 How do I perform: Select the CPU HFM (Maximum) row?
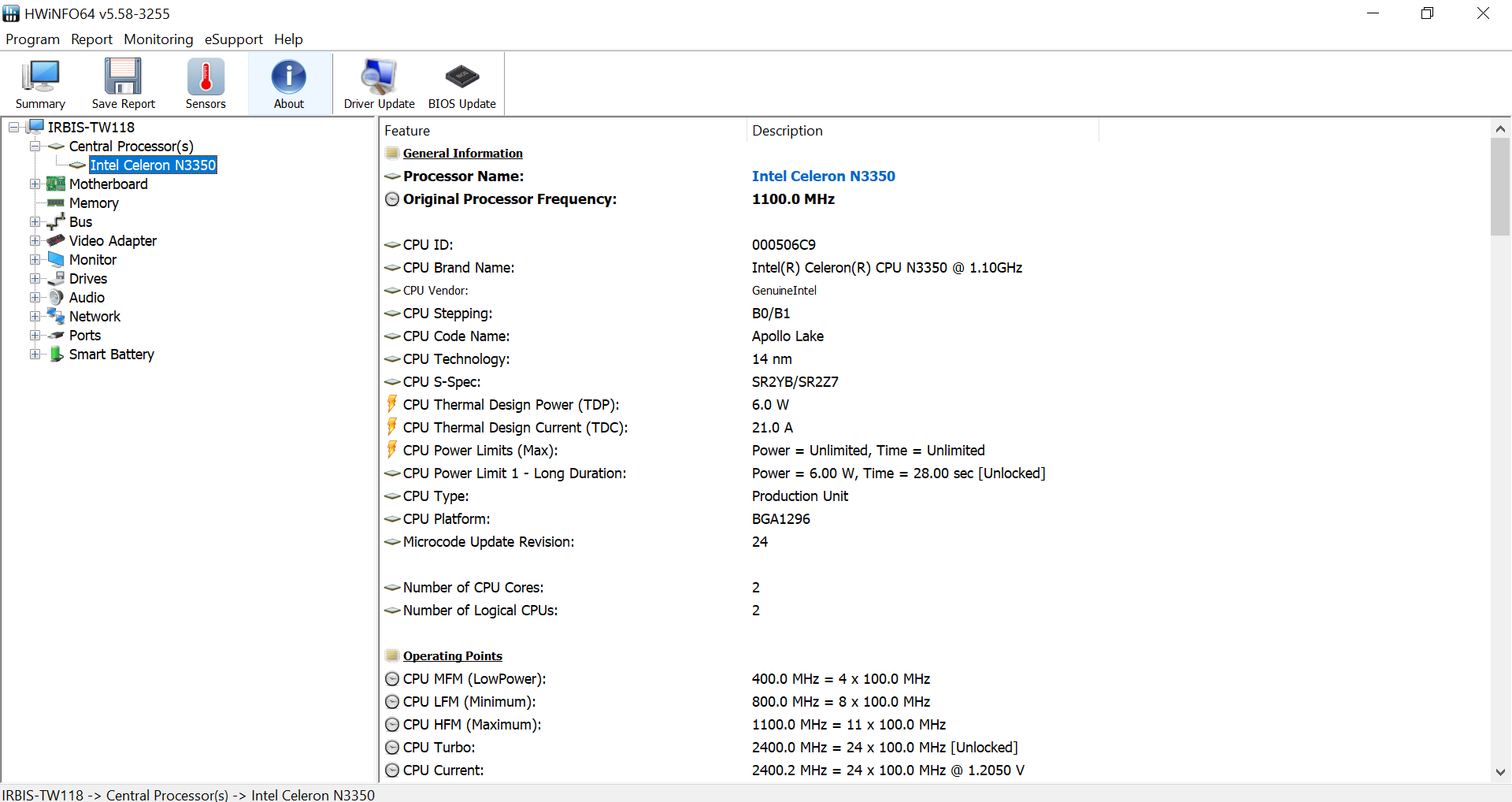click(934, 724)
